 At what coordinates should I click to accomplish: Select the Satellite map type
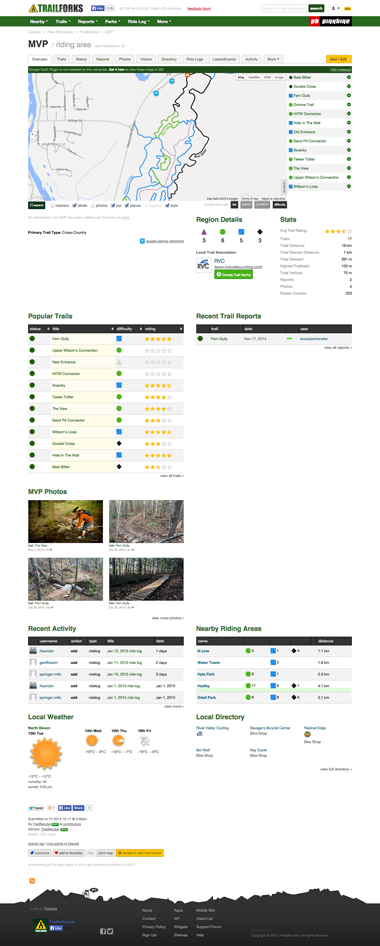point(255,77)
